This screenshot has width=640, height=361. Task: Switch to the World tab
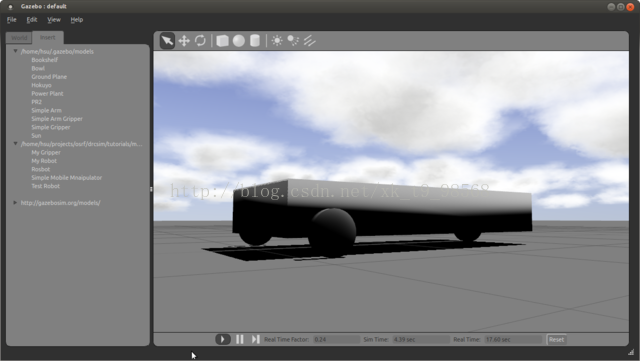point(19,38)
